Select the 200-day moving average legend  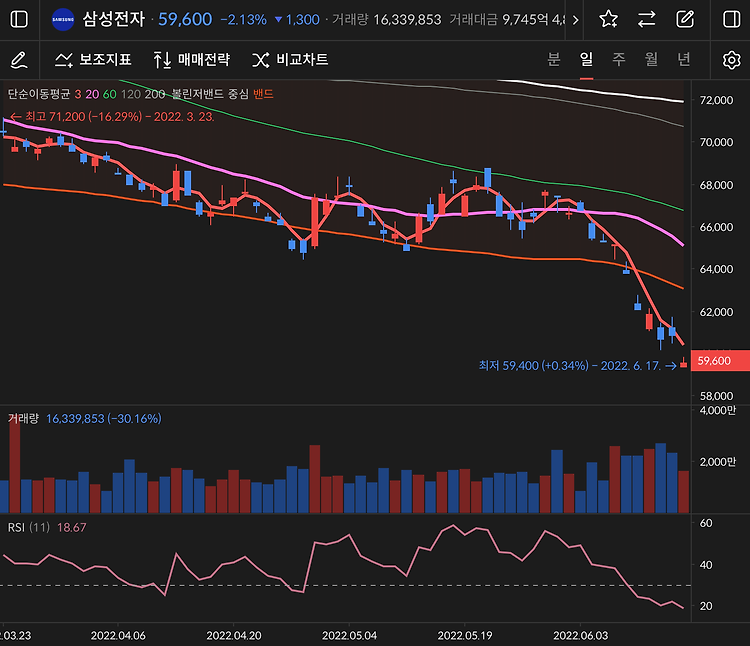coord(155,94)
